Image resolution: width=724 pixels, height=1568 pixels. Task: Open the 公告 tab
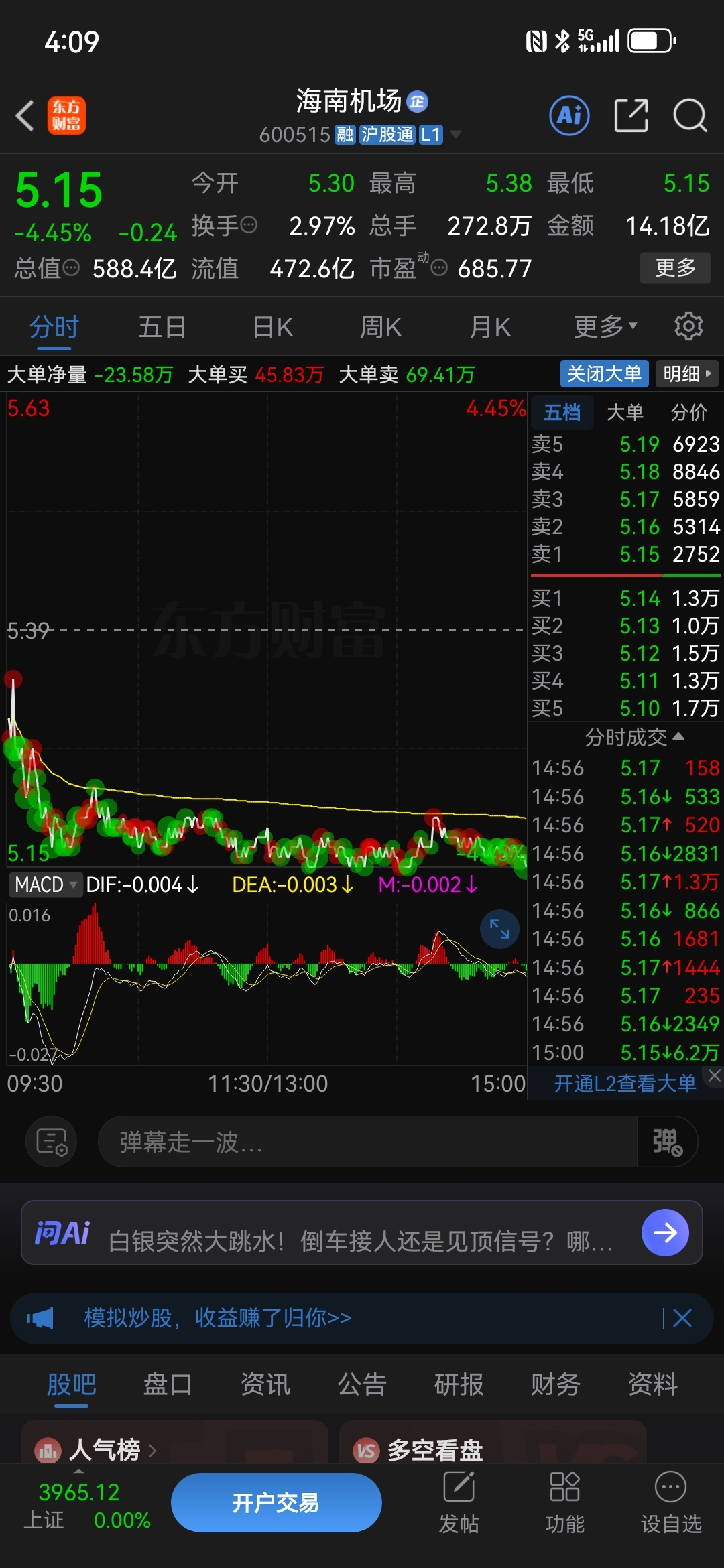point(362,1384)
